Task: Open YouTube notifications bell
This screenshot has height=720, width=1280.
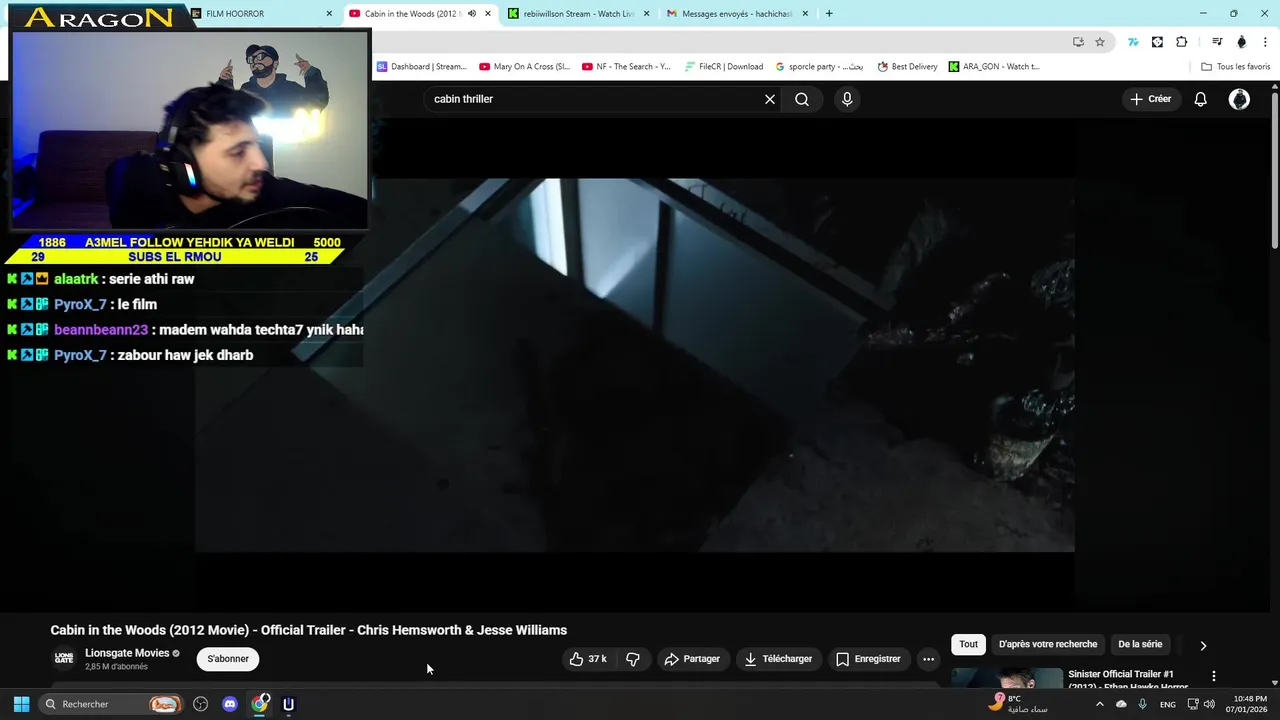Action: tap(1201, 99)
